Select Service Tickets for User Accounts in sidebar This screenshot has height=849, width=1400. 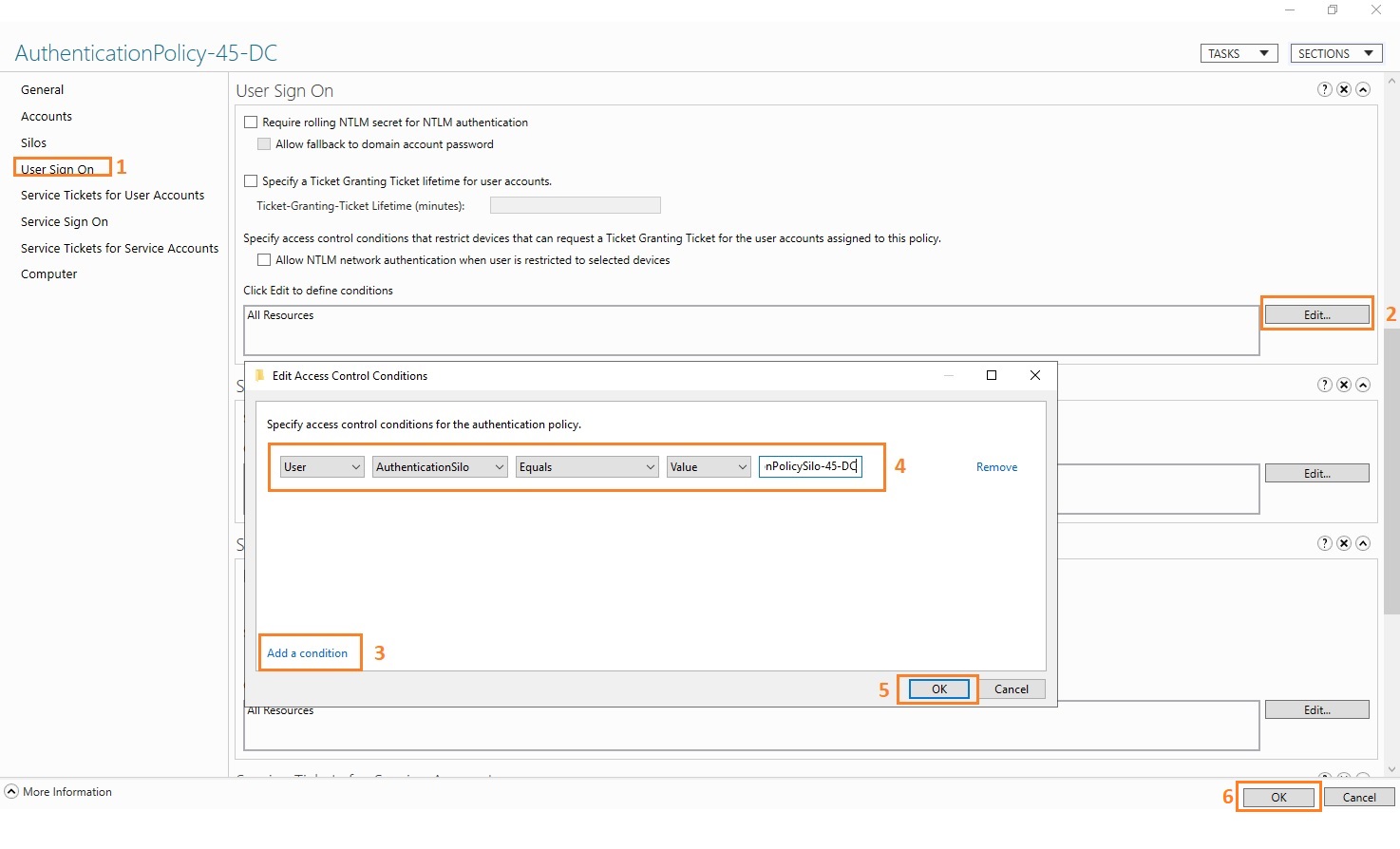tap(113, 195)
